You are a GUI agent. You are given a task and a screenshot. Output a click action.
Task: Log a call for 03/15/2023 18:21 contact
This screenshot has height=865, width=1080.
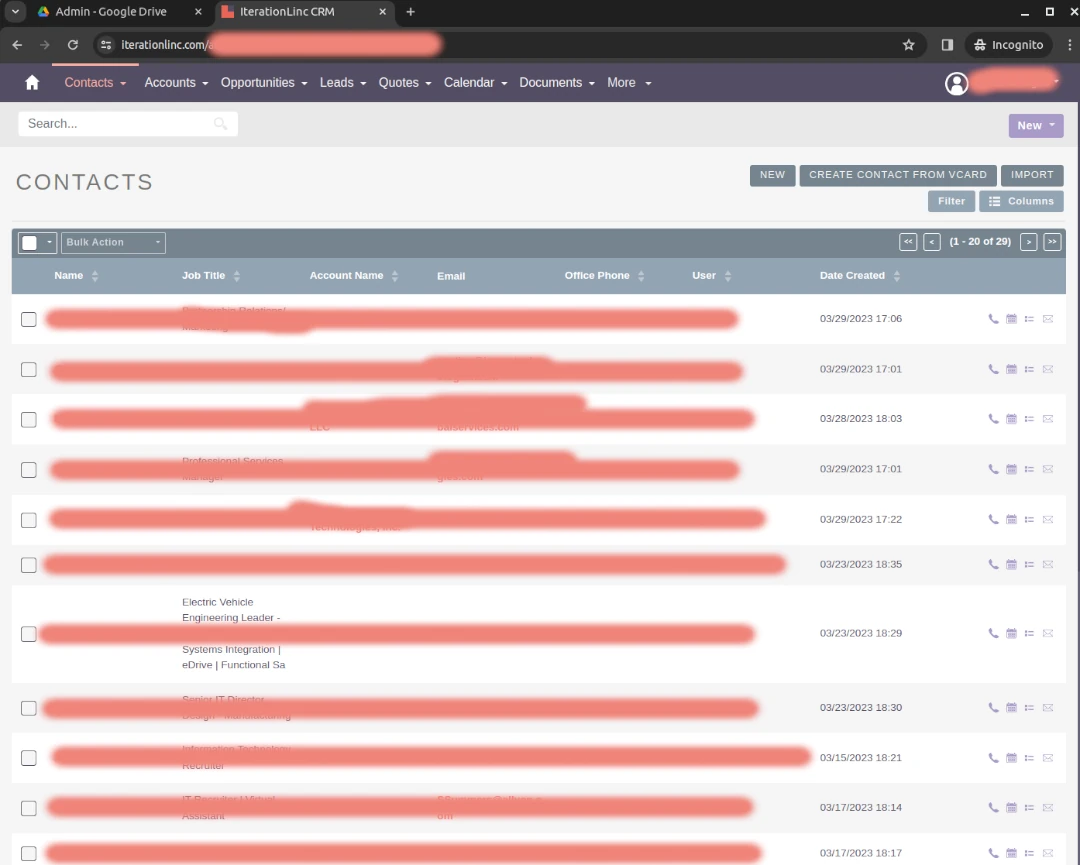[x=993, y=758]
